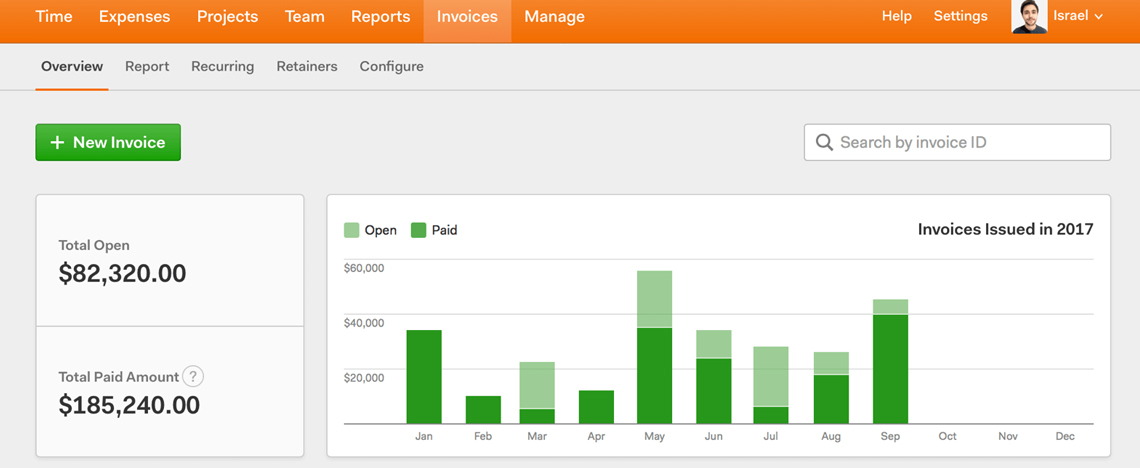Open the Help link
The width and height of the screenshot is (1140, 468).
click(x=896, y=16)
